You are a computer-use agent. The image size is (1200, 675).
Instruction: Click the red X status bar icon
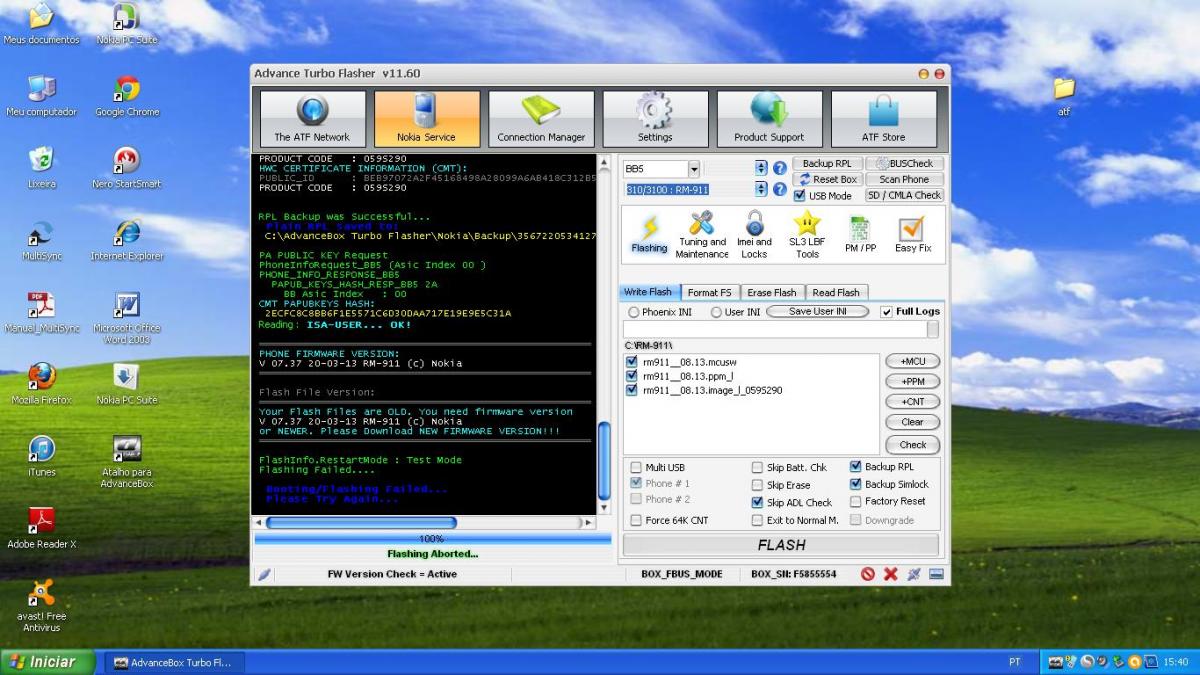tap(891, 574)
